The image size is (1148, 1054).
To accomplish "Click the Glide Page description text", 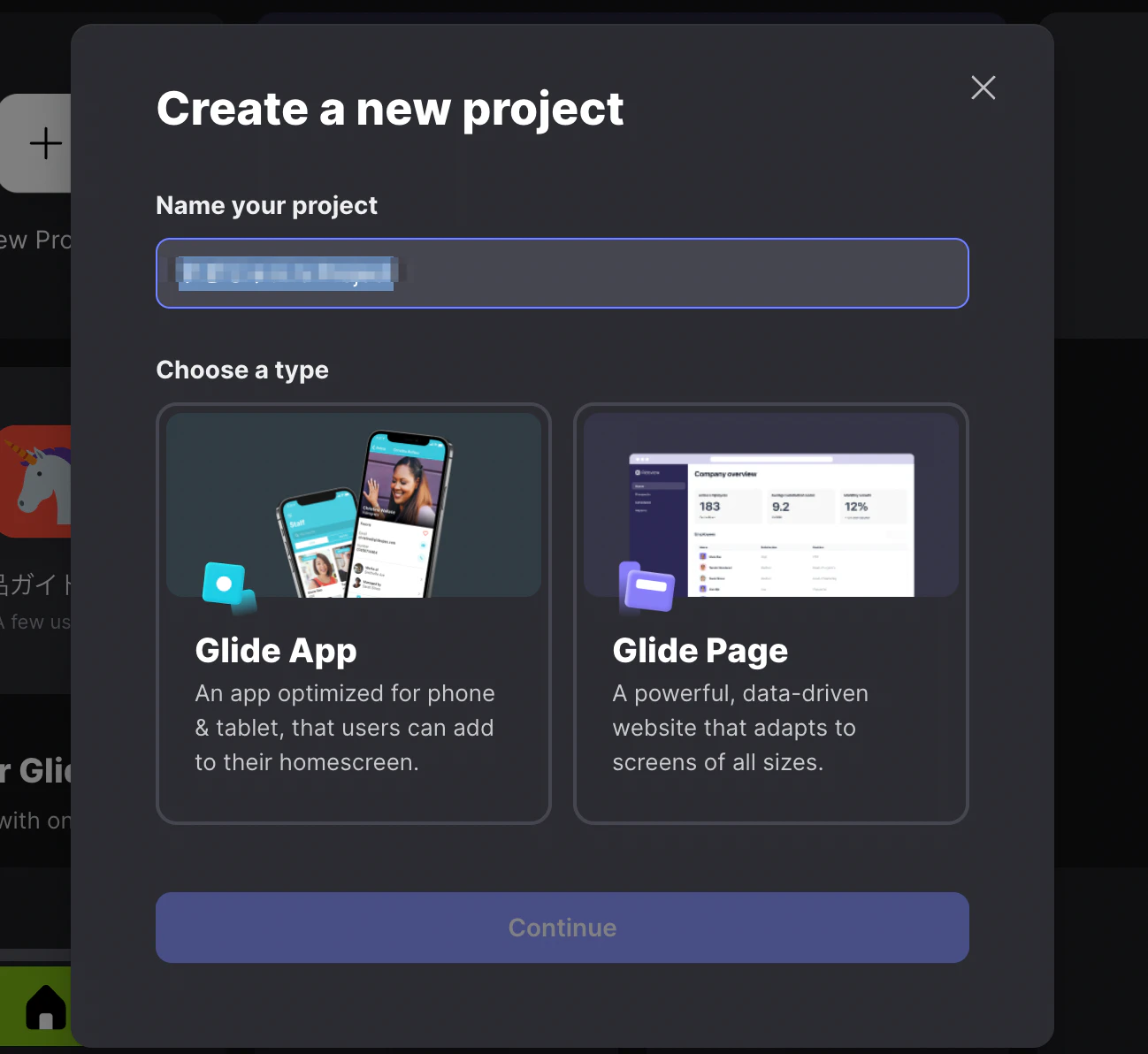I will click(740, 728).
